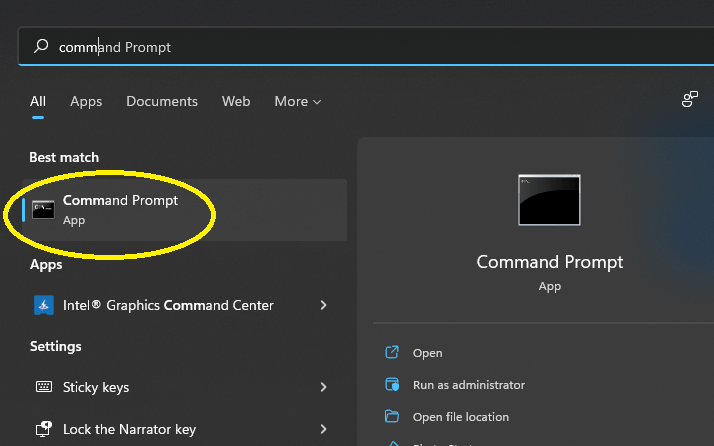Click the Intel Graphics Command Center icon
This screenshot has height=446, width=714.
pos(44,305)
